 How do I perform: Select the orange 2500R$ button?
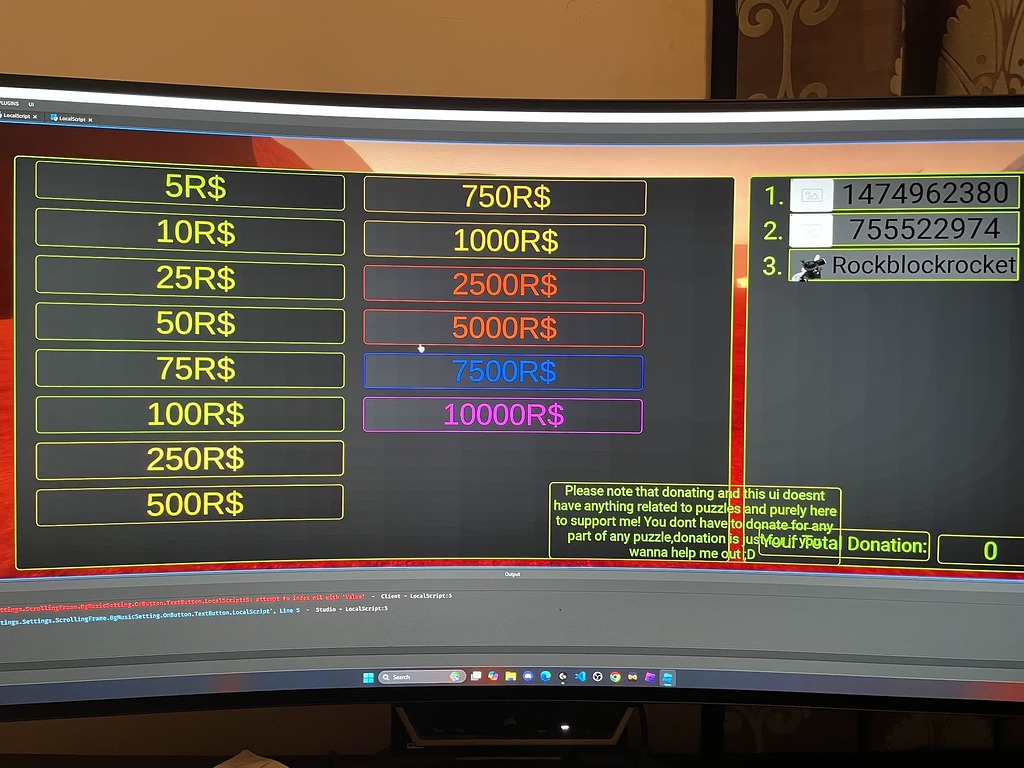(504, 284)
